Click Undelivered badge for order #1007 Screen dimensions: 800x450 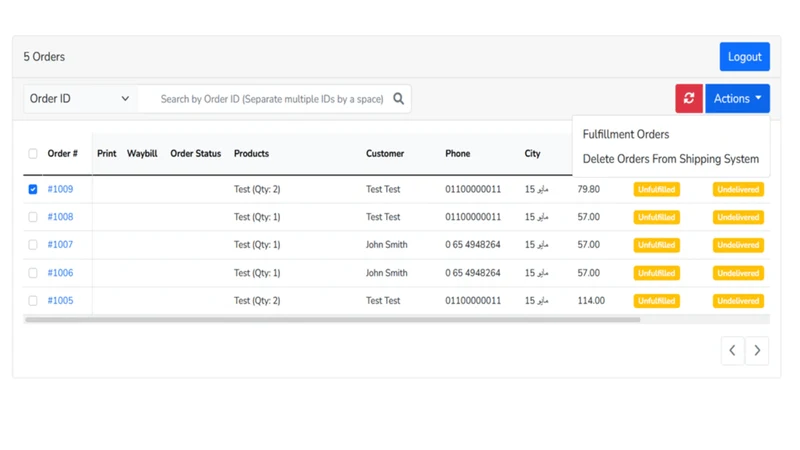click(x=738, y=245)
